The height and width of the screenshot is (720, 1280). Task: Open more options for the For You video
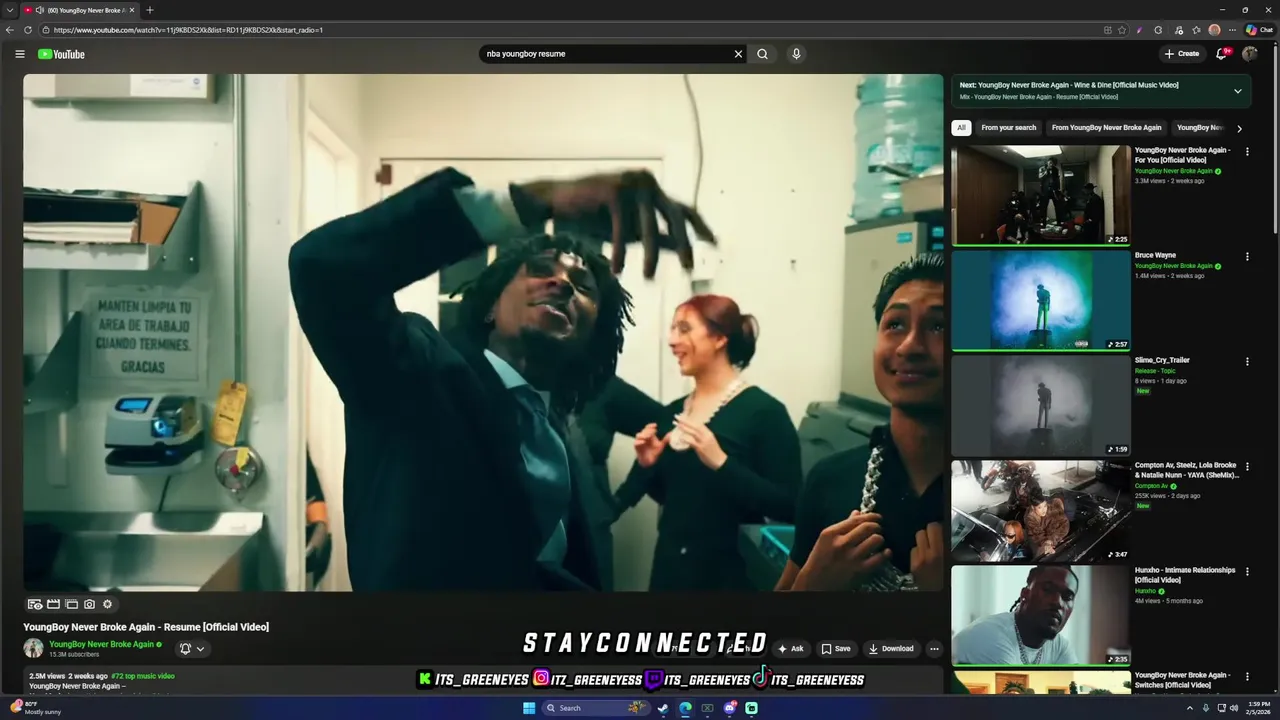pyautogui.click(x=1247, y=152)
